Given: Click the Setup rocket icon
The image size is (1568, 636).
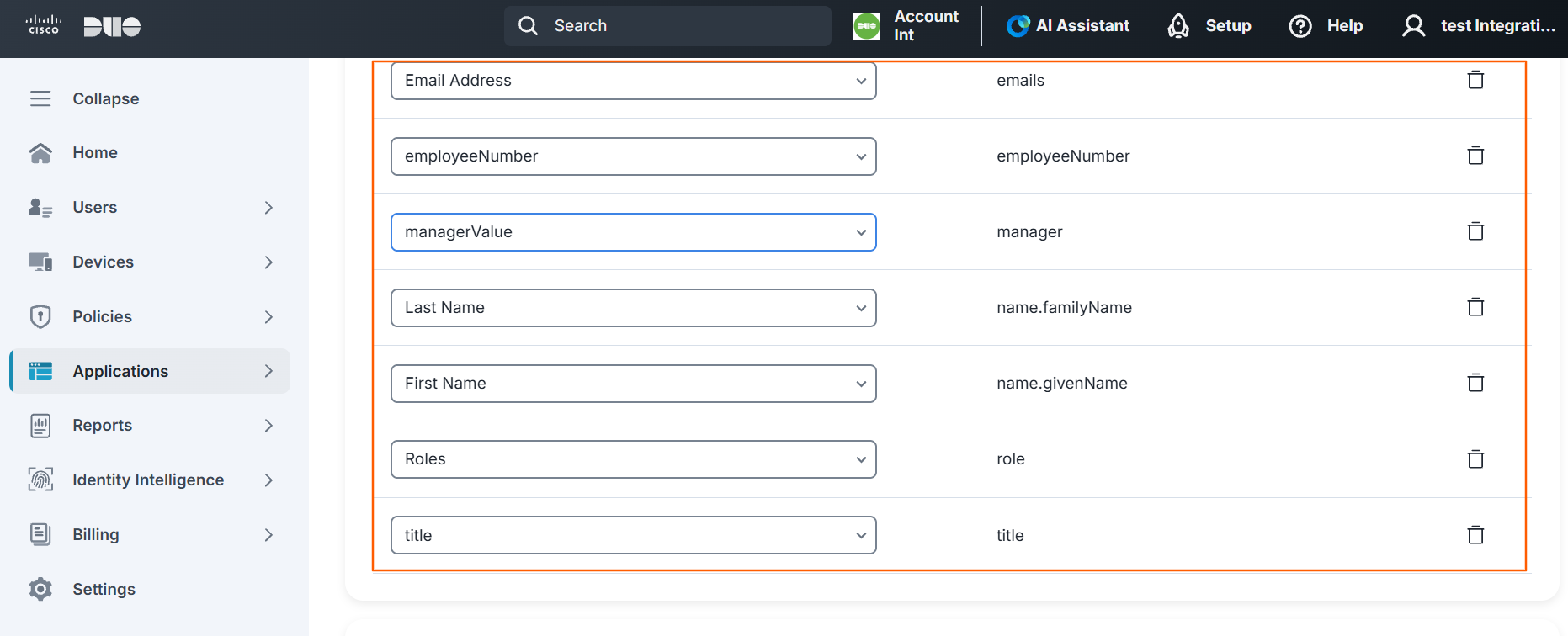Looking at the screenshot, I should coord(1178,26).
